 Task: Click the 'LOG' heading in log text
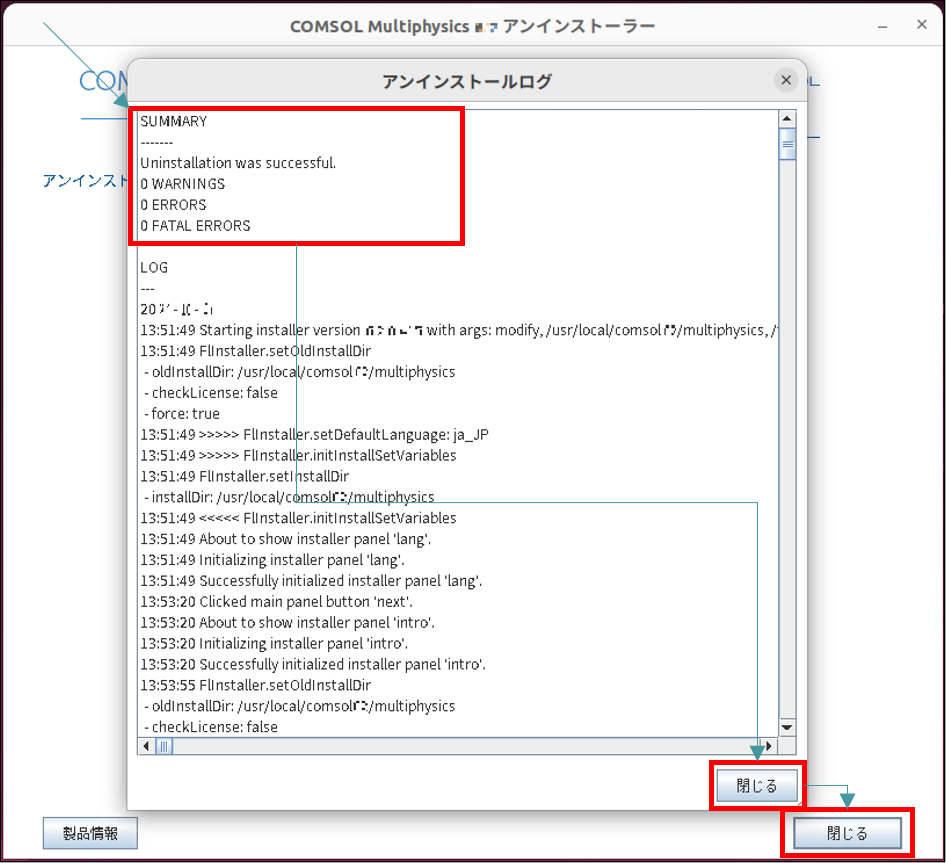click(x=155, y=268)
